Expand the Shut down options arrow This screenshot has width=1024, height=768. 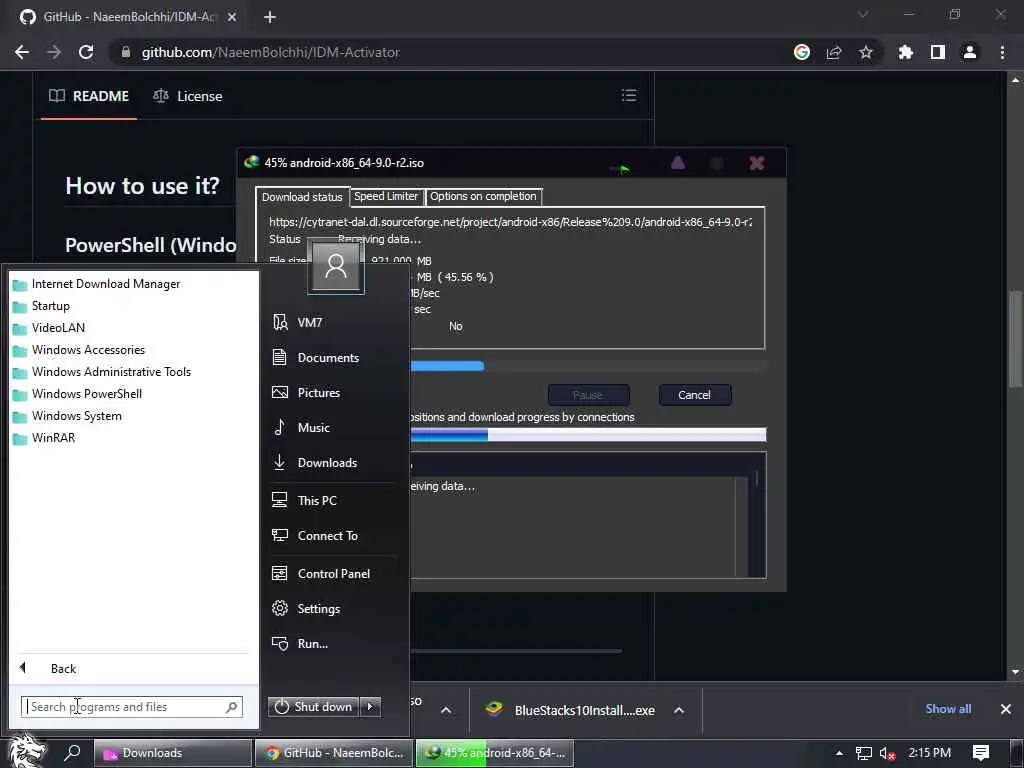click(x=370, y=707)
